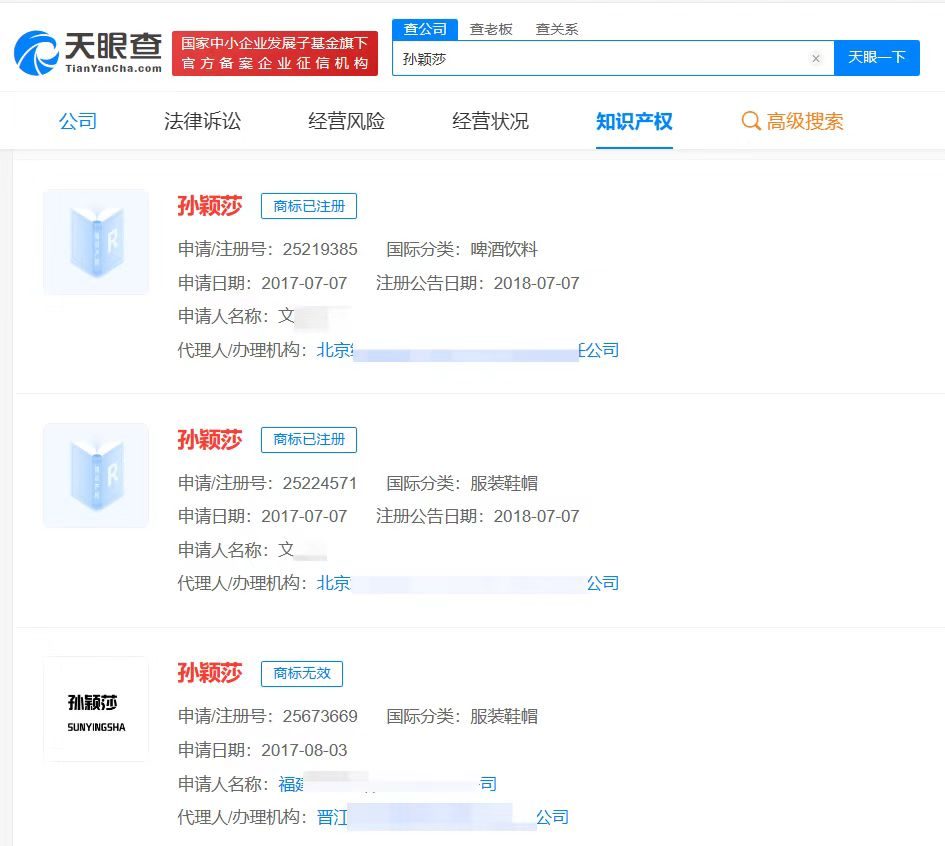The image size is (945, 846).
Task: Select the 知识产权 tab
Action: 634,120
